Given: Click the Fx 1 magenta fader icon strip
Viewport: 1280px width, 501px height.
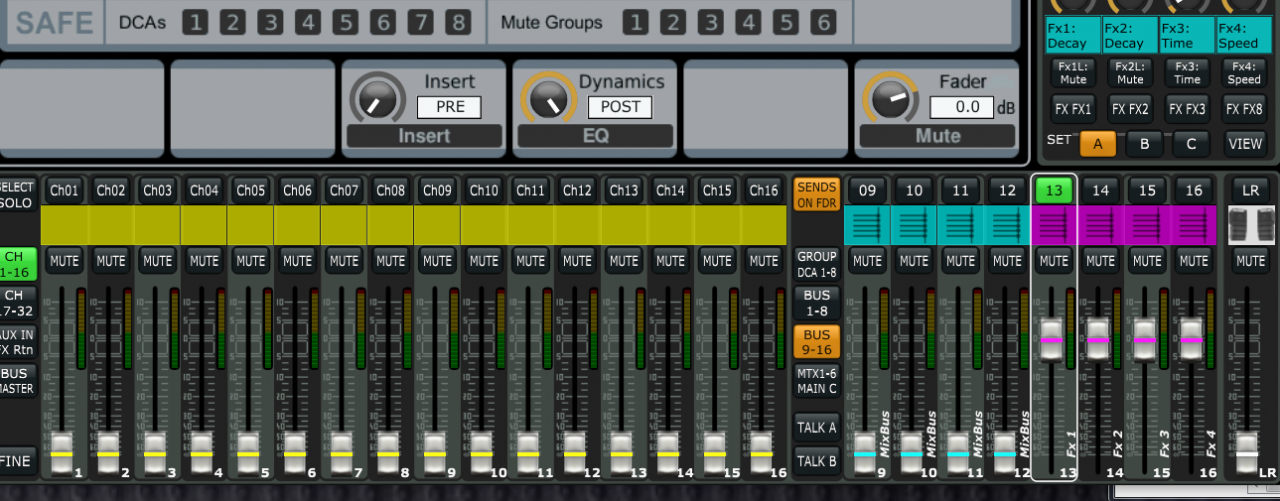Looking at the screenshot, I should (x=1054, y=225).
